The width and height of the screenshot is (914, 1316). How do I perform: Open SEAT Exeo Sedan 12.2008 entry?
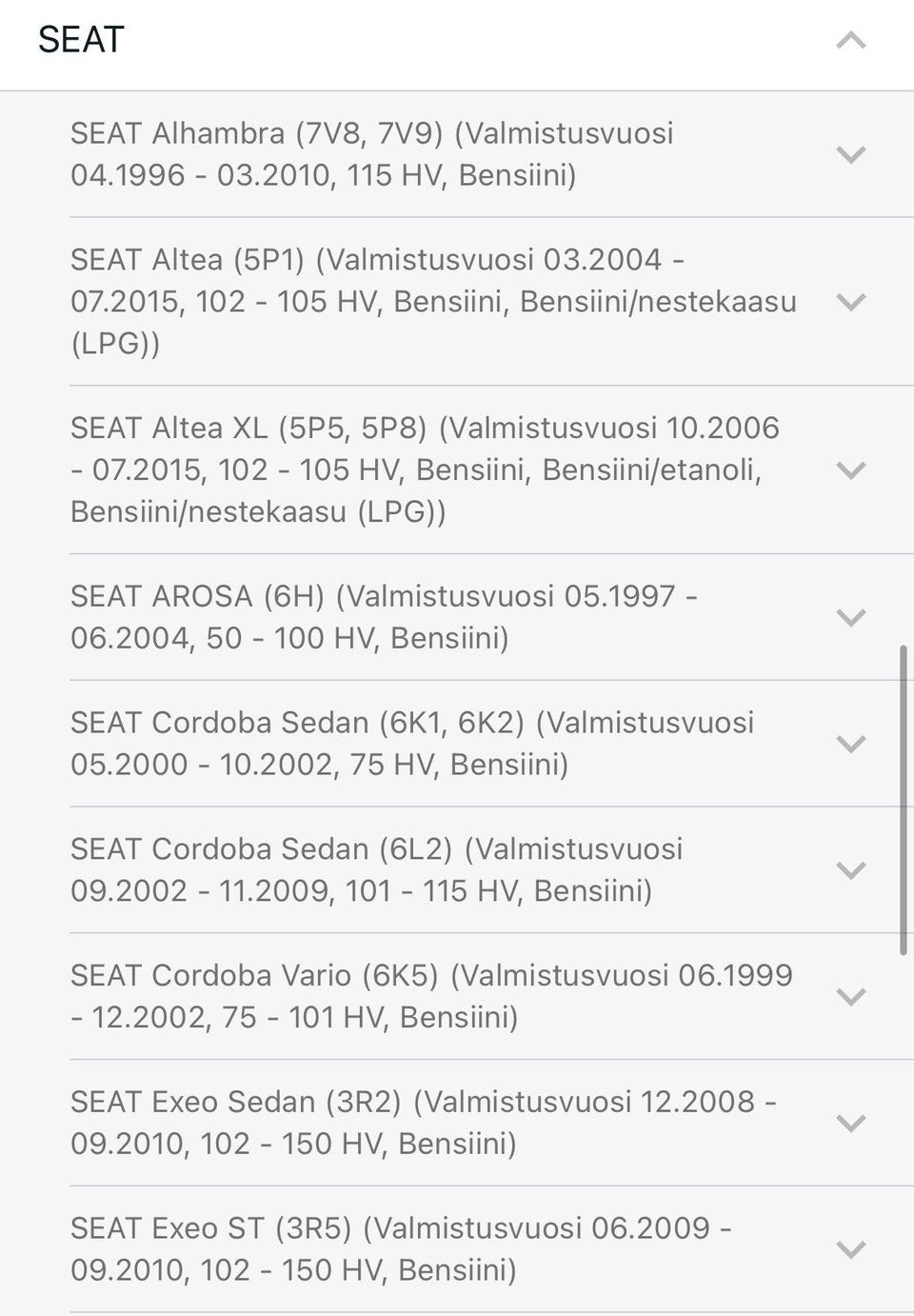point(423,1124)
